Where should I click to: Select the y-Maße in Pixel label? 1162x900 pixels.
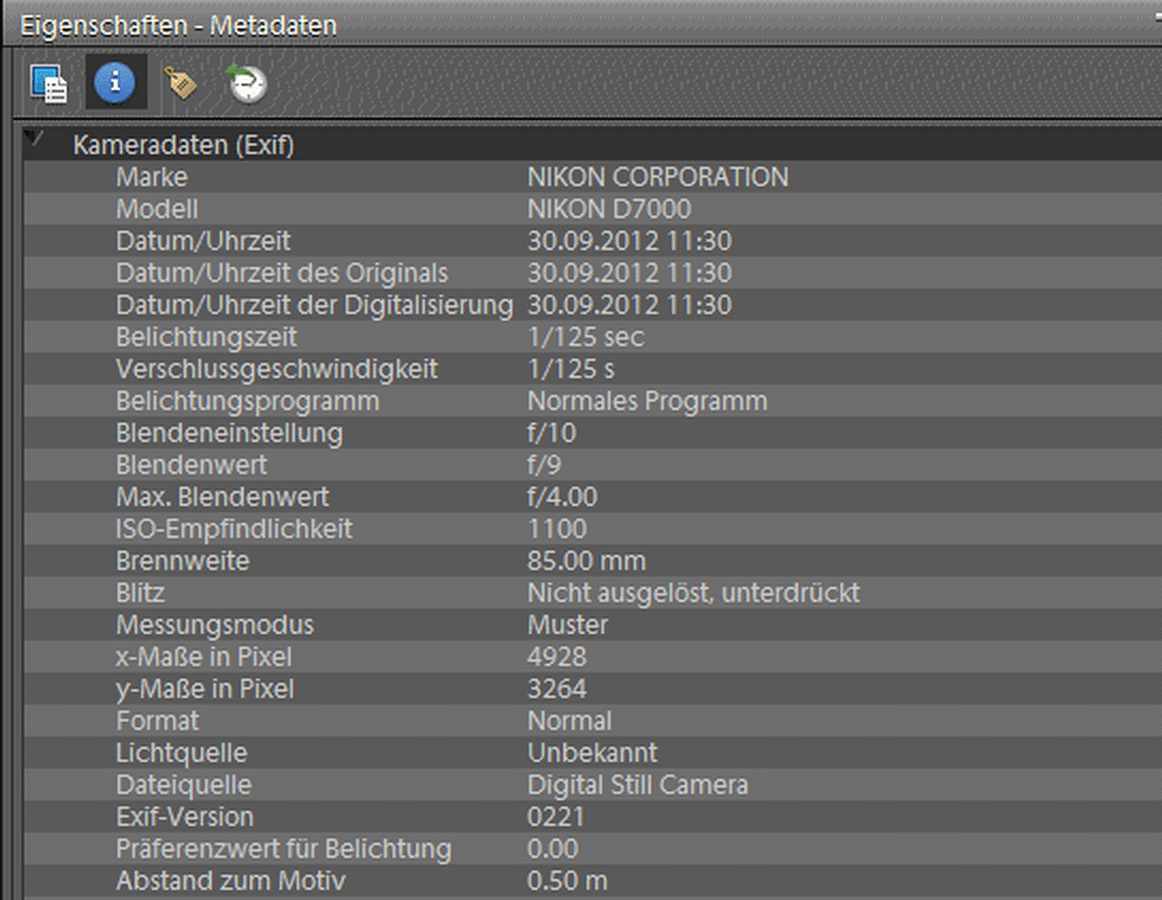pos(205,689)
